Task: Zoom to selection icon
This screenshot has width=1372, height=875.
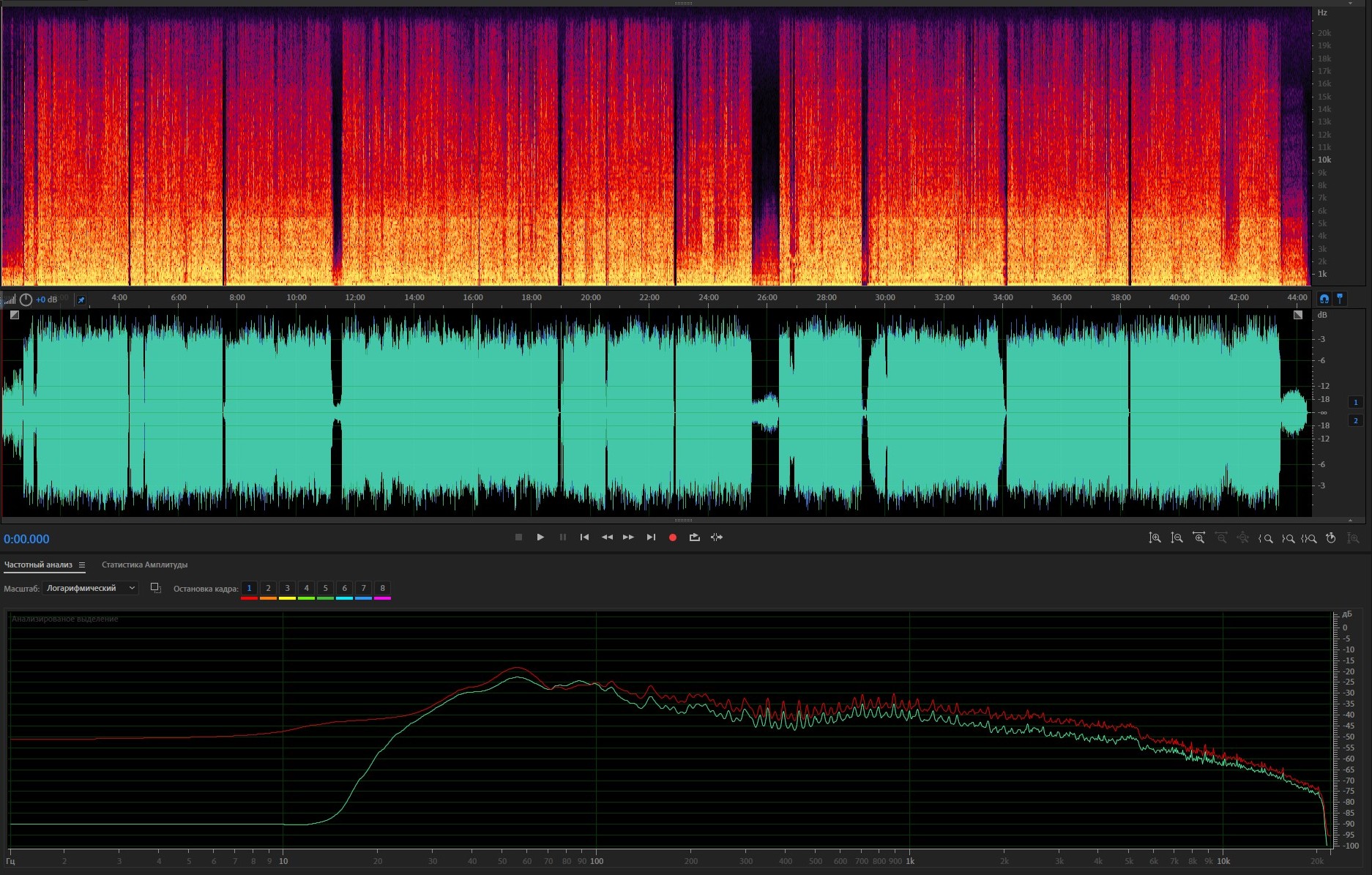Action: (x=1309, y=538)
